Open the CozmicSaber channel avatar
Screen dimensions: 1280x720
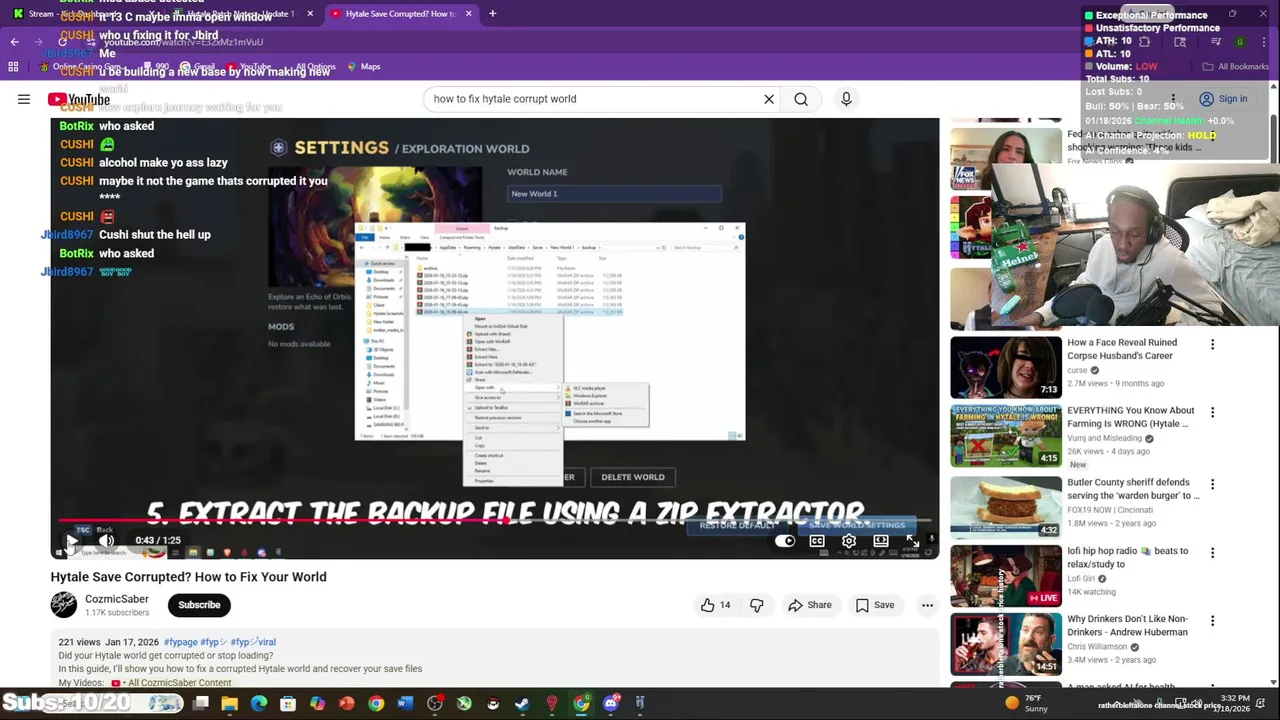pyautogui.click(x=64, y=605)
